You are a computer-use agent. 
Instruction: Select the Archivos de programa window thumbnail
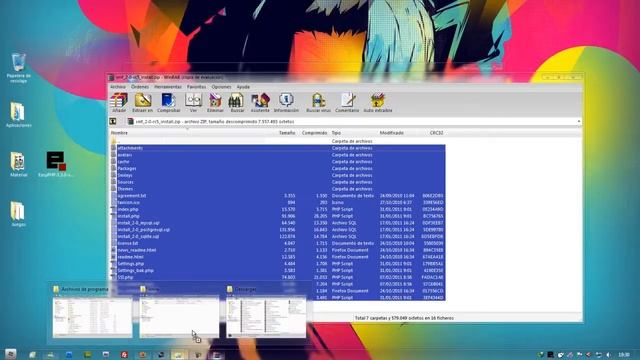coord(92,312)
